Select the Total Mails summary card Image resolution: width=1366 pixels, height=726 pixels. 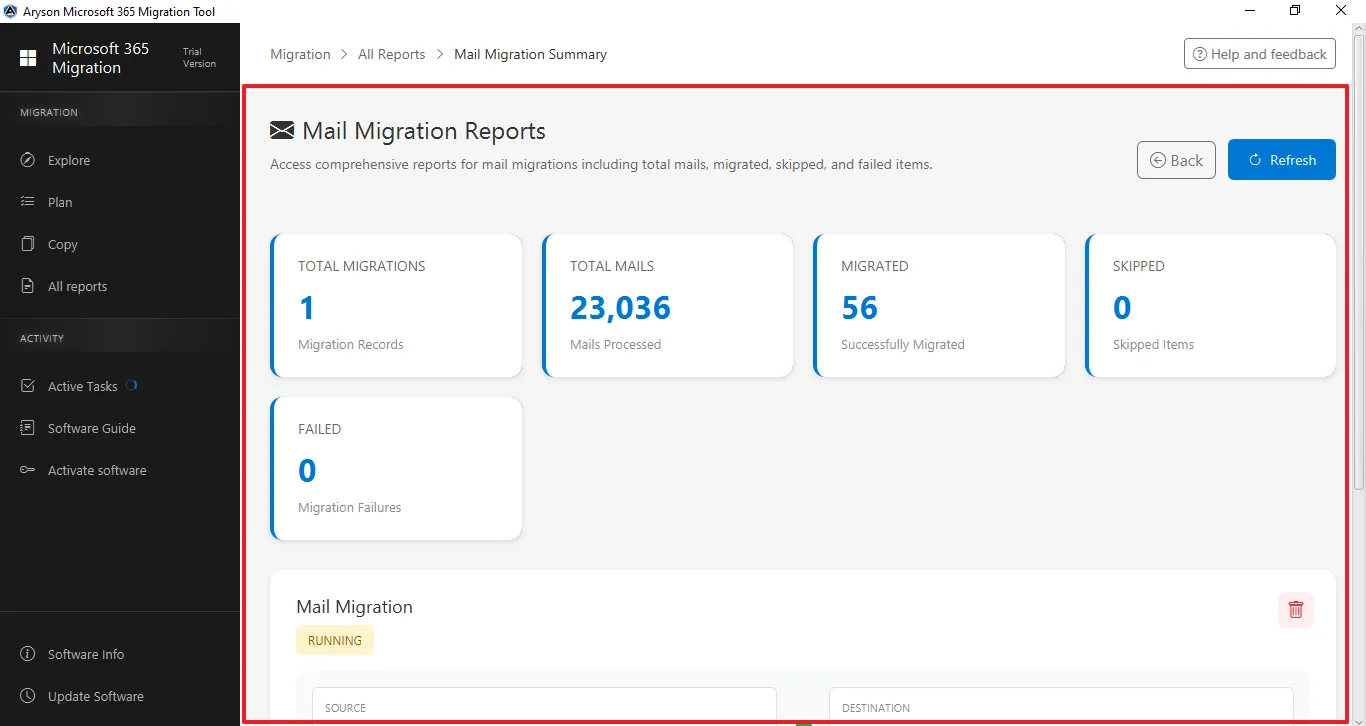[668, 306]
